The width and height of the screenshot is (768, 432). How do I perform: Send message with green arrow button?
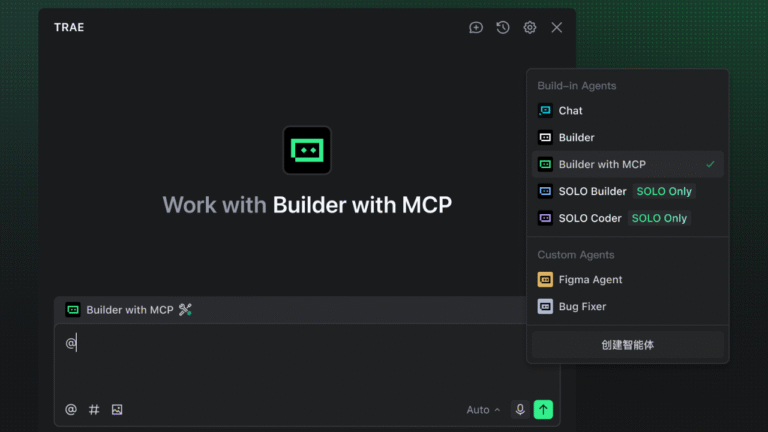543,409
